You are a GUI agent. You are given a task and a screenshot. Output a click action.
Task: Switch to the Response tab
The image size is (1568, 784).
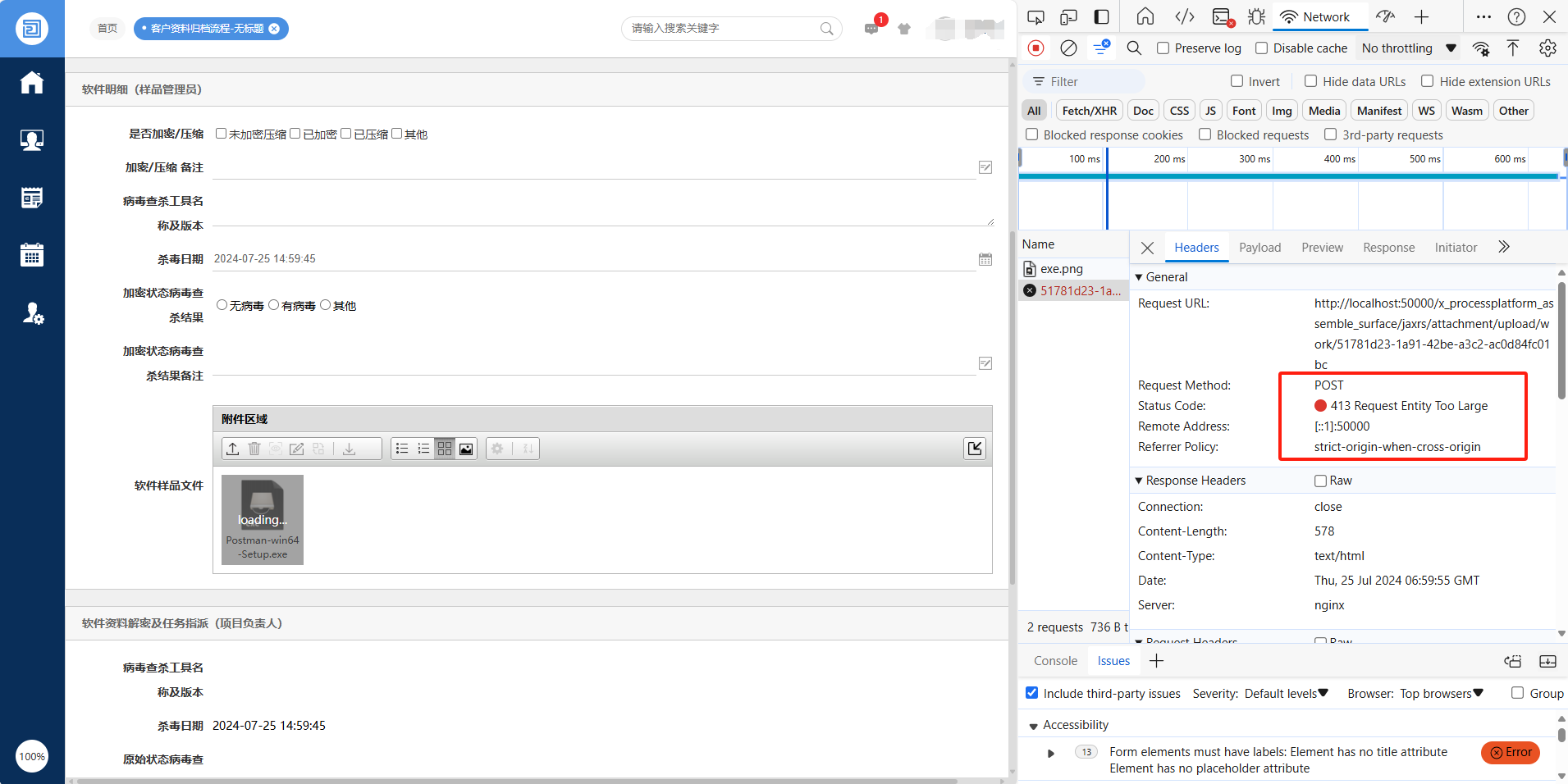point(1388,248)
